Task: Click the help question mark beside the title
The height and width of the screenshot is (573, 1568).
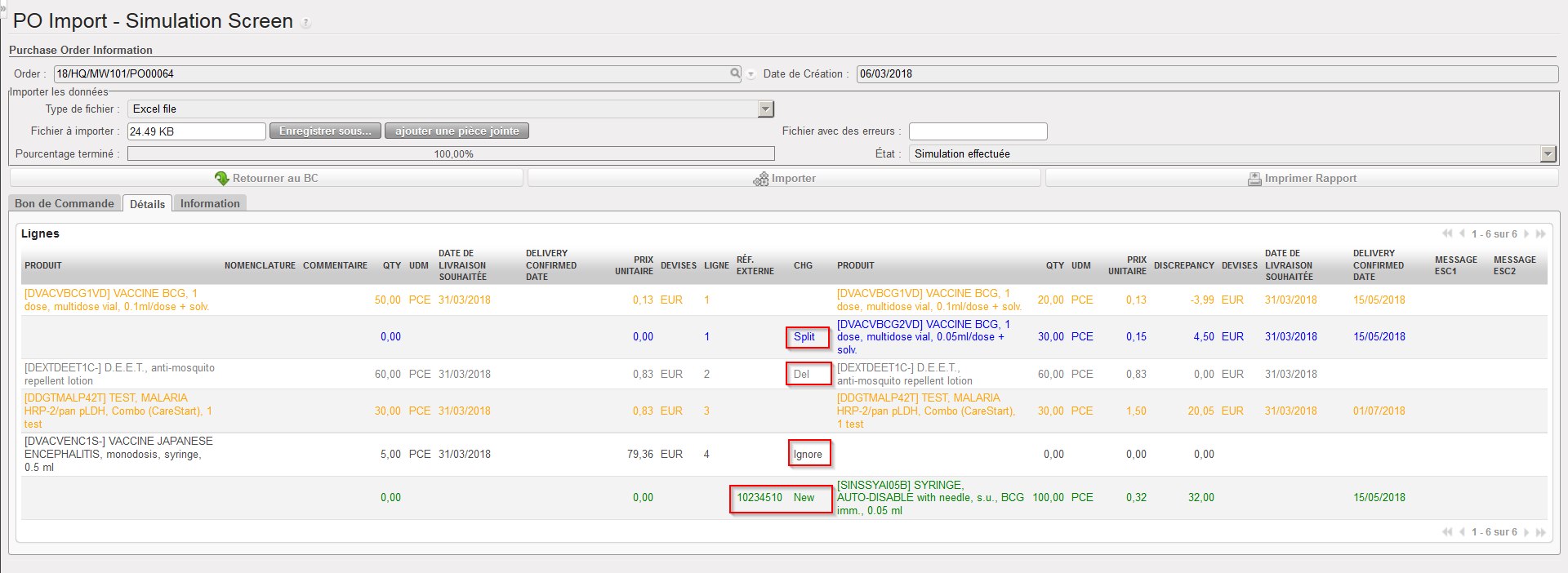Action: pyautogui.click(x=305, y=23)
